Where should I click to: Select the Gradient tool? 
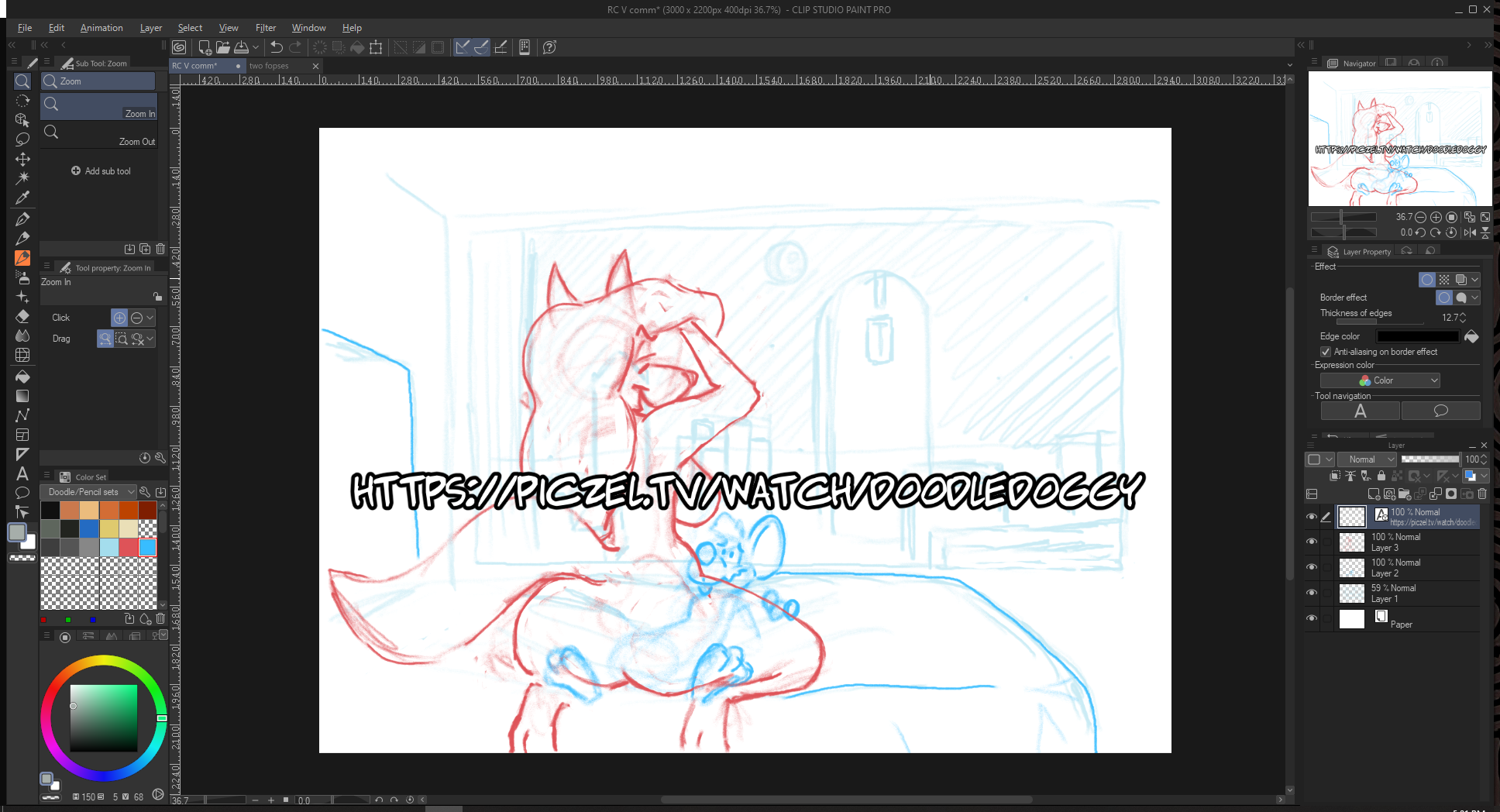[x=22, y=396]
